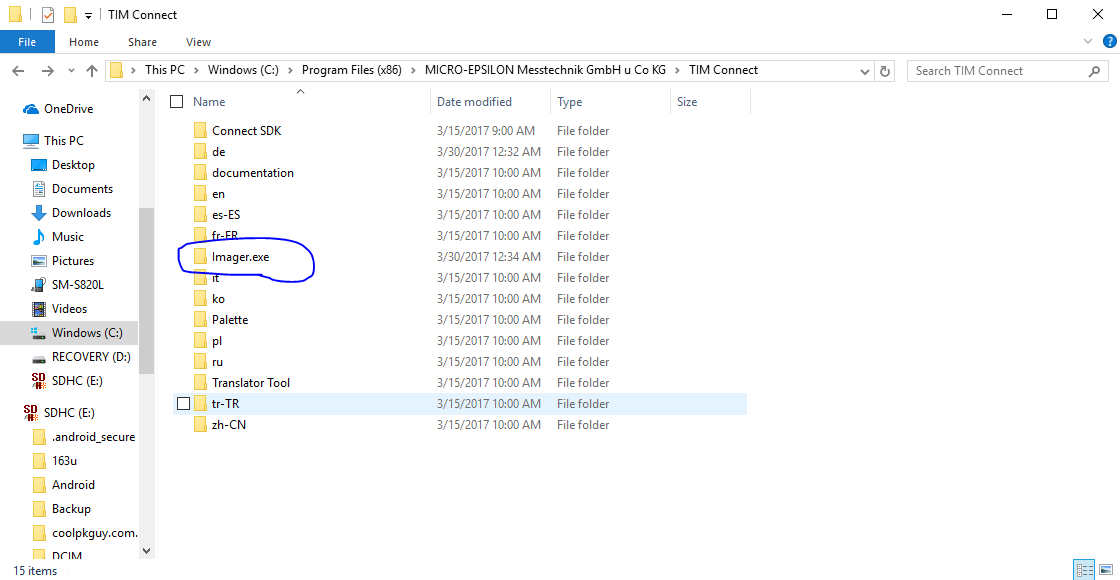The image size is (1120, 580).
Task: Click the search magnifier icon
Action: coord(1094,71)
